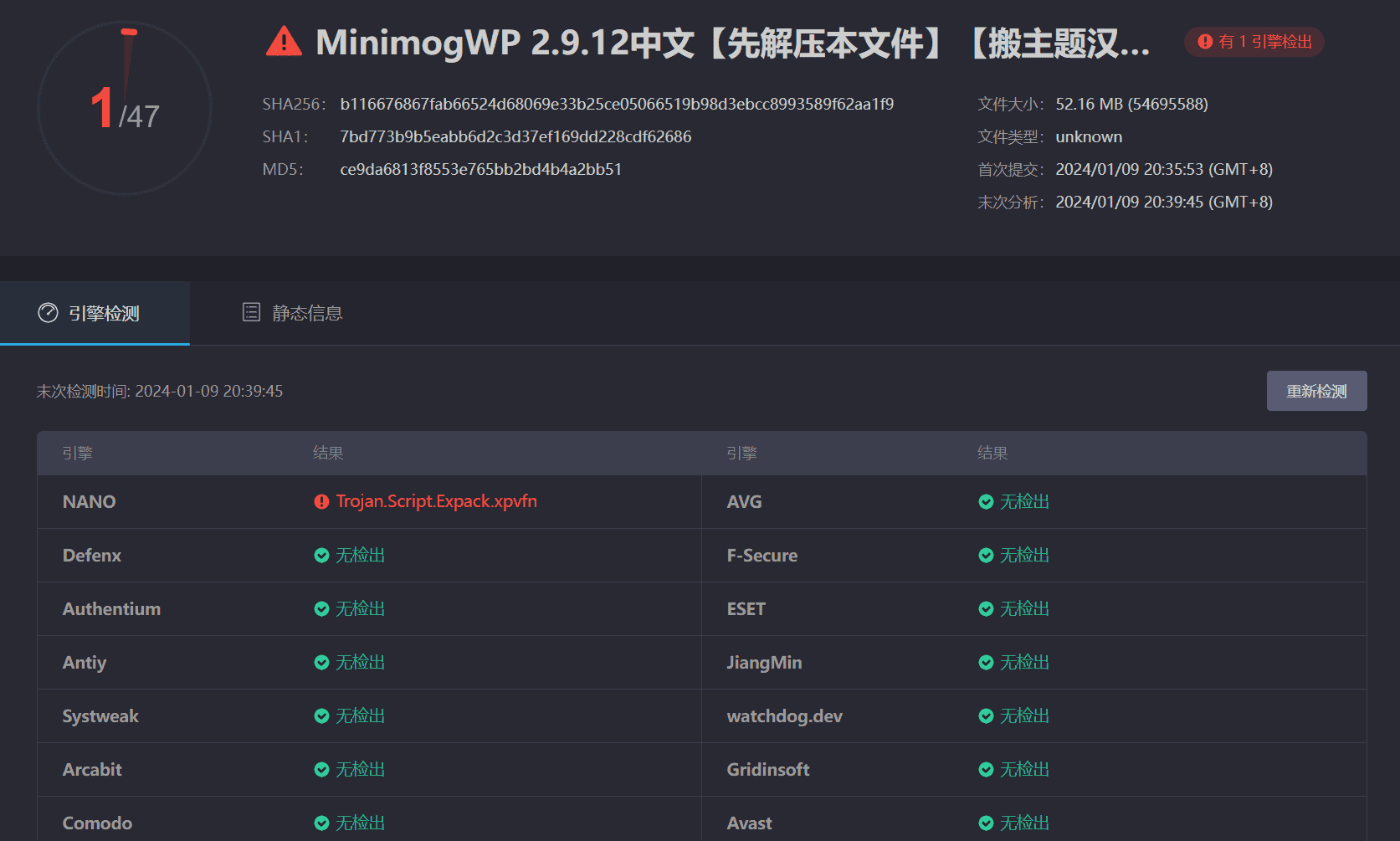Click the last analysis time in header

[1164, 202]
